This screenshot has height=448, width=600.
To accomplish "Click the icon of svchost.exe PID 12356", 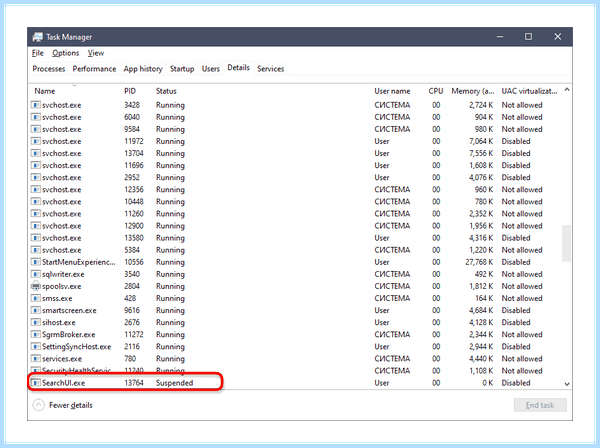I will [36, 189].
